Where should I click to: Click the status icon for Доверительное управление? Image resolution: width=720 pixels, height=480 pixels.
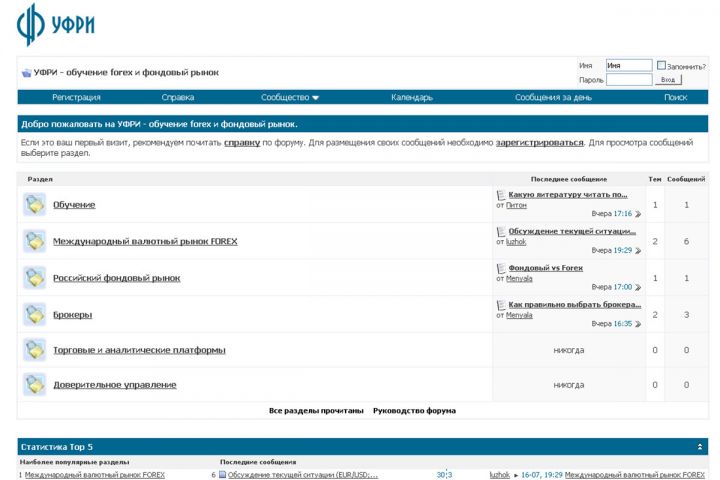(x=35, y=385)
